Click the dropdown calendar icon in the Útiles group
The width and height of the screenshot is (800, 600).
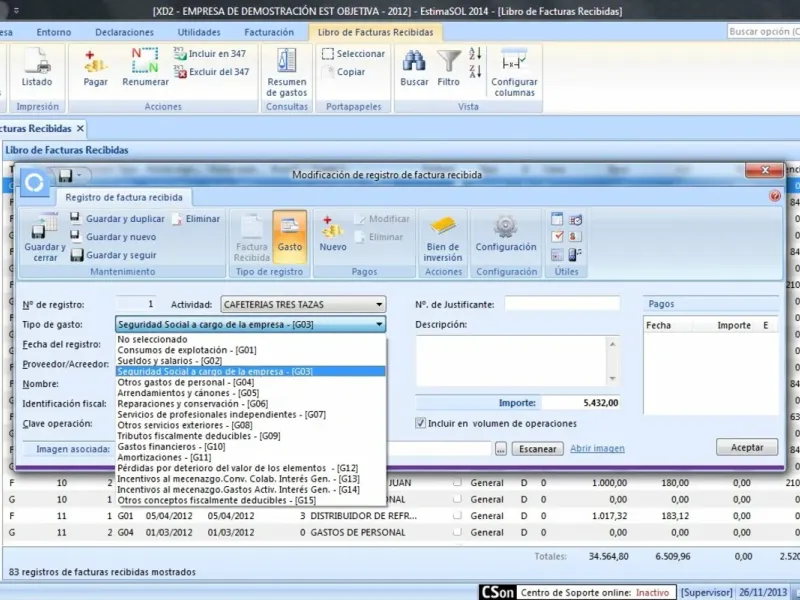click(557, 254)
